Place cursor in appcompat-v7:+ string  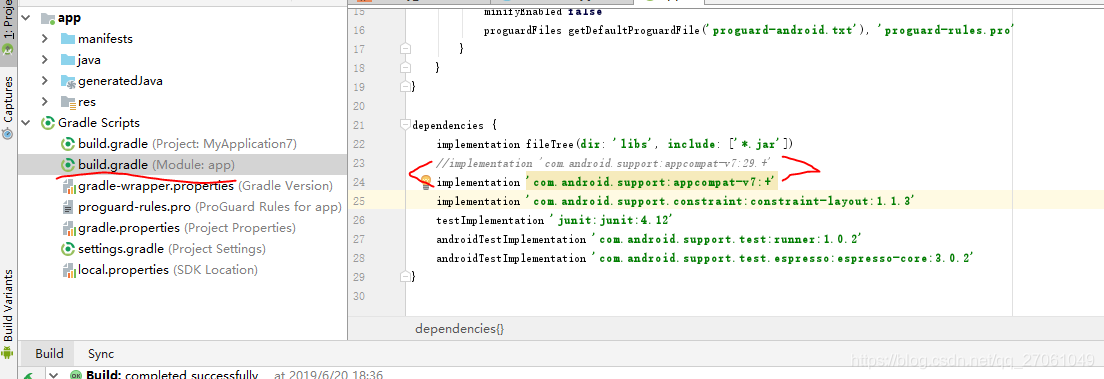click(653, 182)
